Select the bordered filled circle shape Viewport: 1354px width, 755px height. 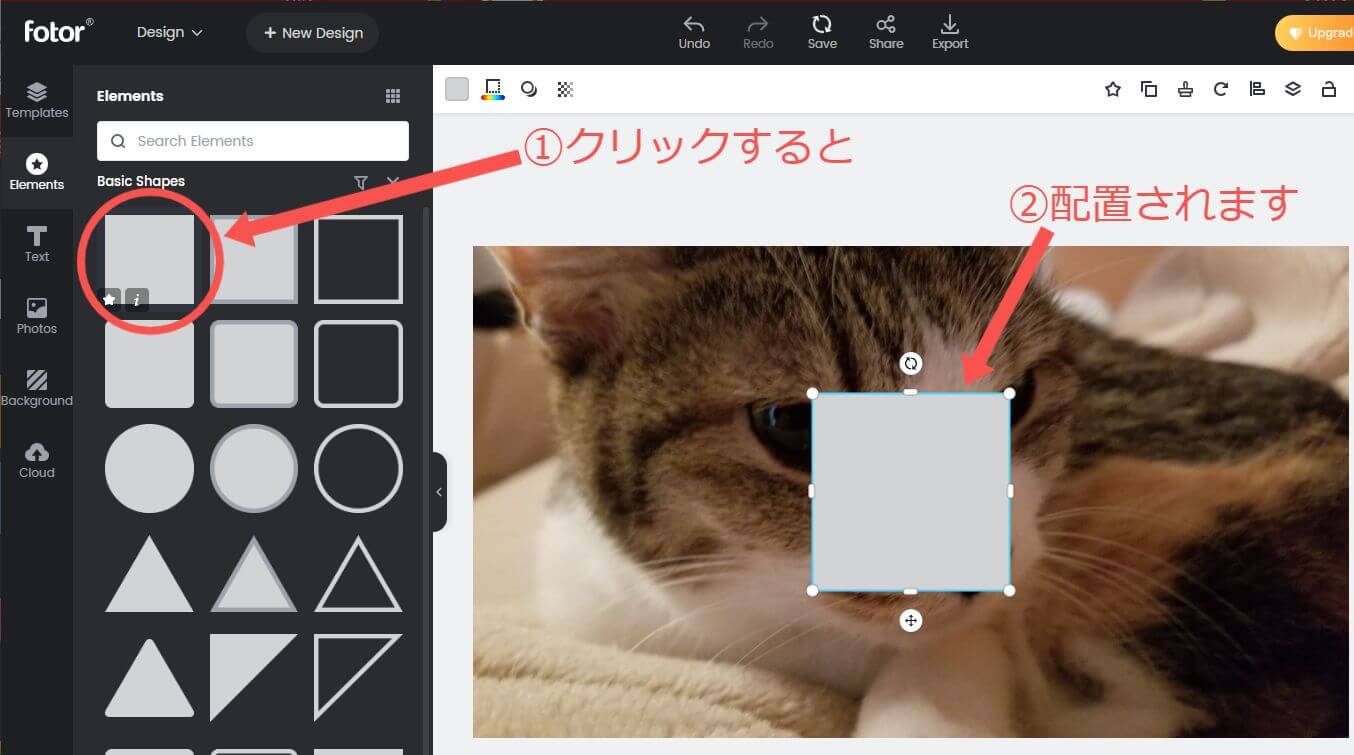click(x=254, y=468)
